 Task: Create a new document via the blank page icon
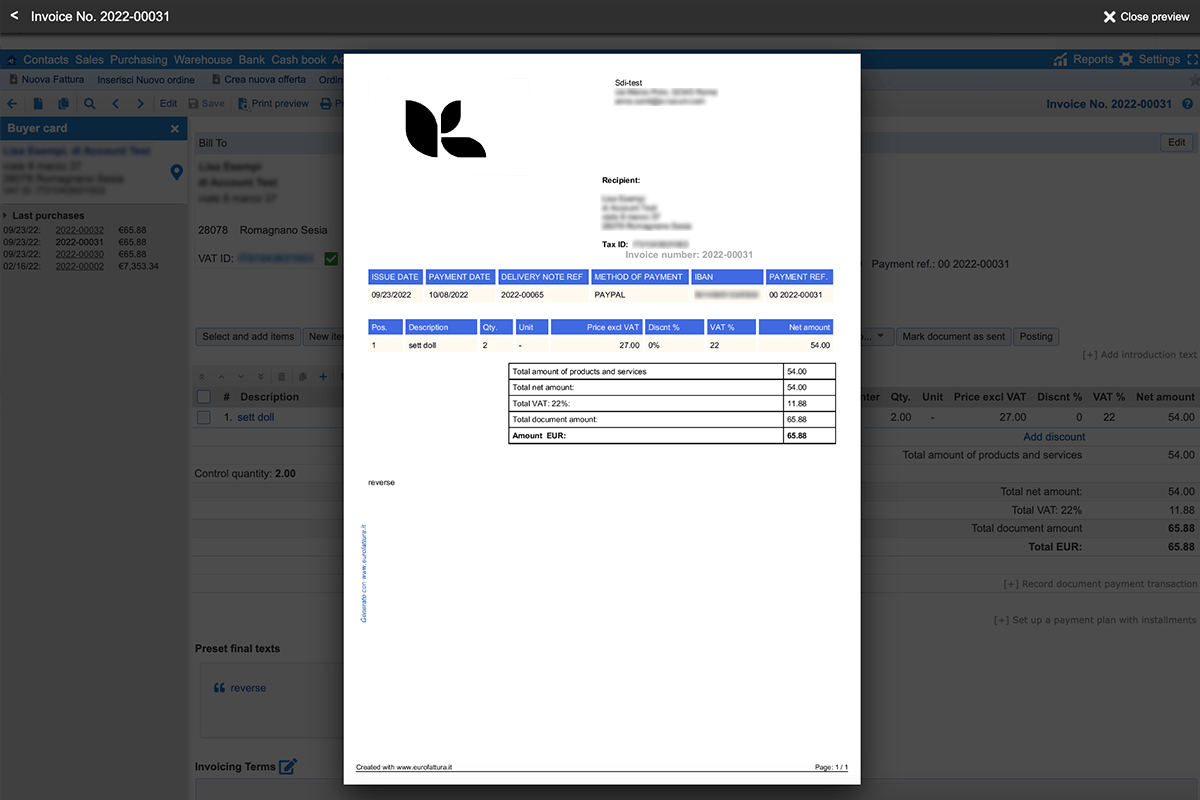point(37,103)
